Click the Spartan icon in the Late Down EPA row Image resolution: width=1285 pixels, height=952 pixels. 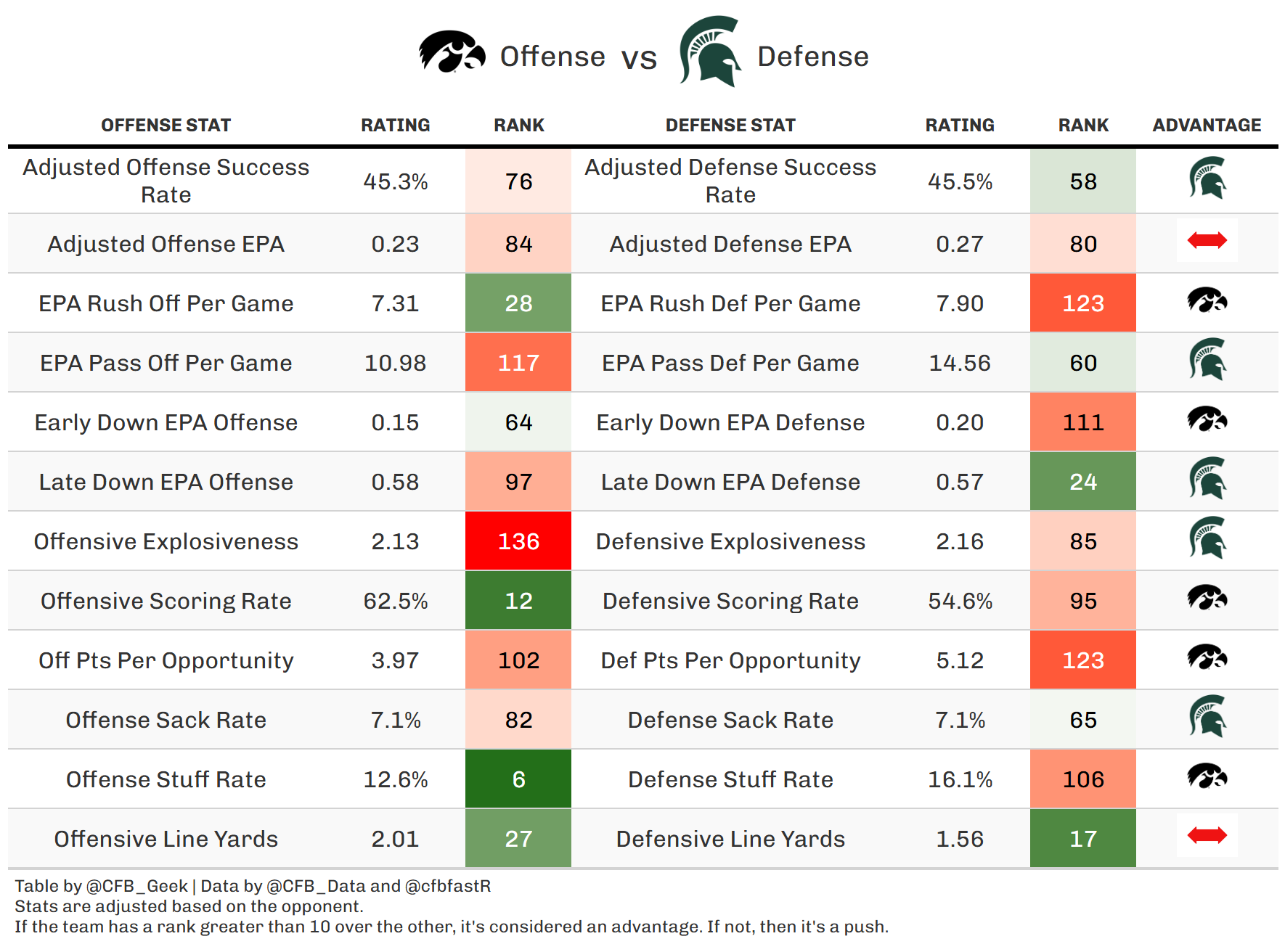coord(1207,479)
